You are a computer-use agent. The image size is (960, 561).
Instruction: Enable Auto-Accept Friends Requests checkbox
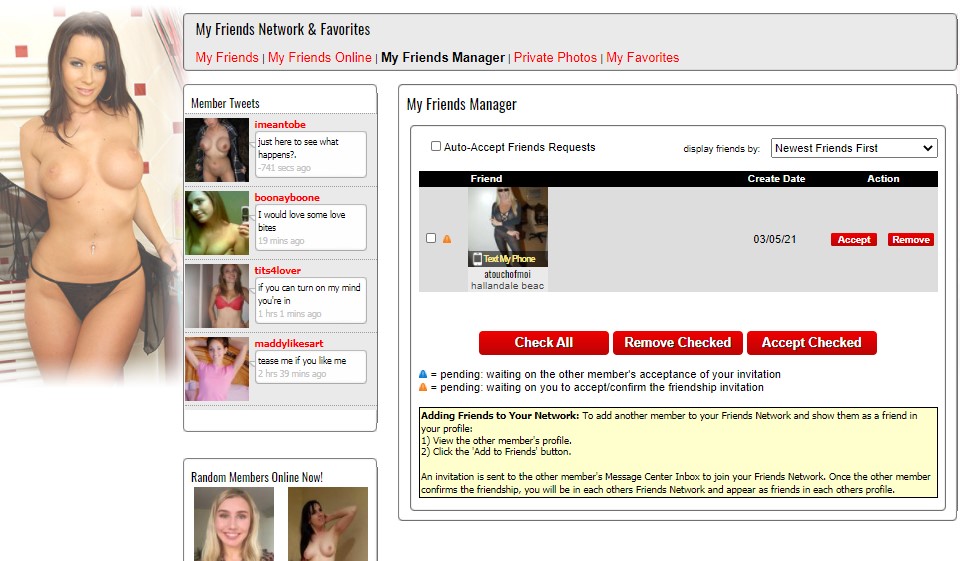pos(436,147)
